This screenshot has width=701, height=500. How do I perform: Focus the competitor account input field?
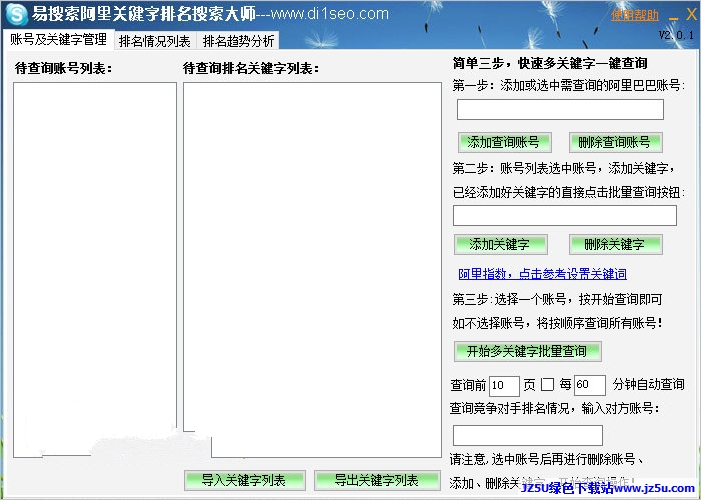tap(528, 435)
